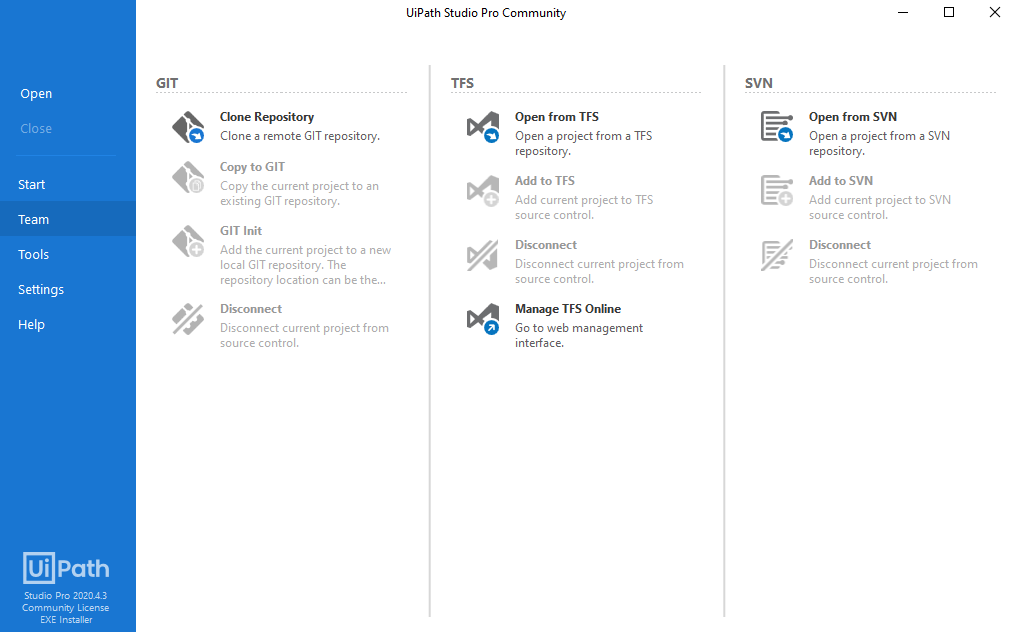1016x632 pixels.
Task: Click 'Open a project from a SVN repository.' text
Action: click(x=879, y=143)
